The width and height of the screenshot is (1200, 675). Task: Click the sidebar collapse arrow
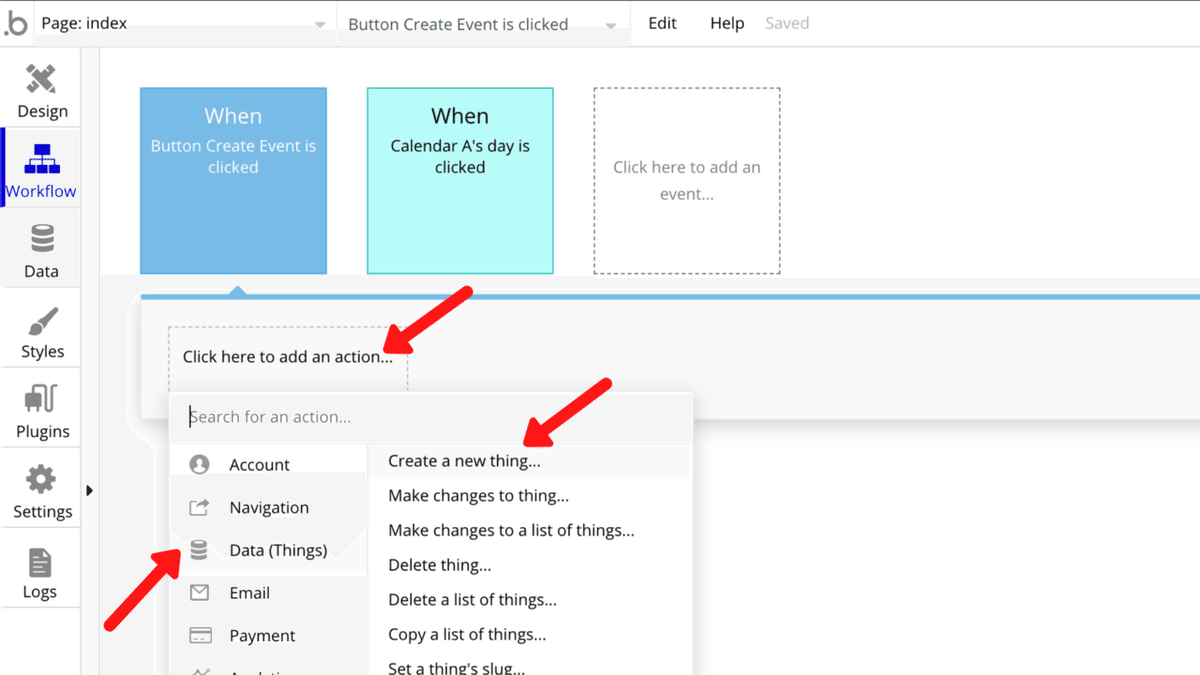[89, 490]
